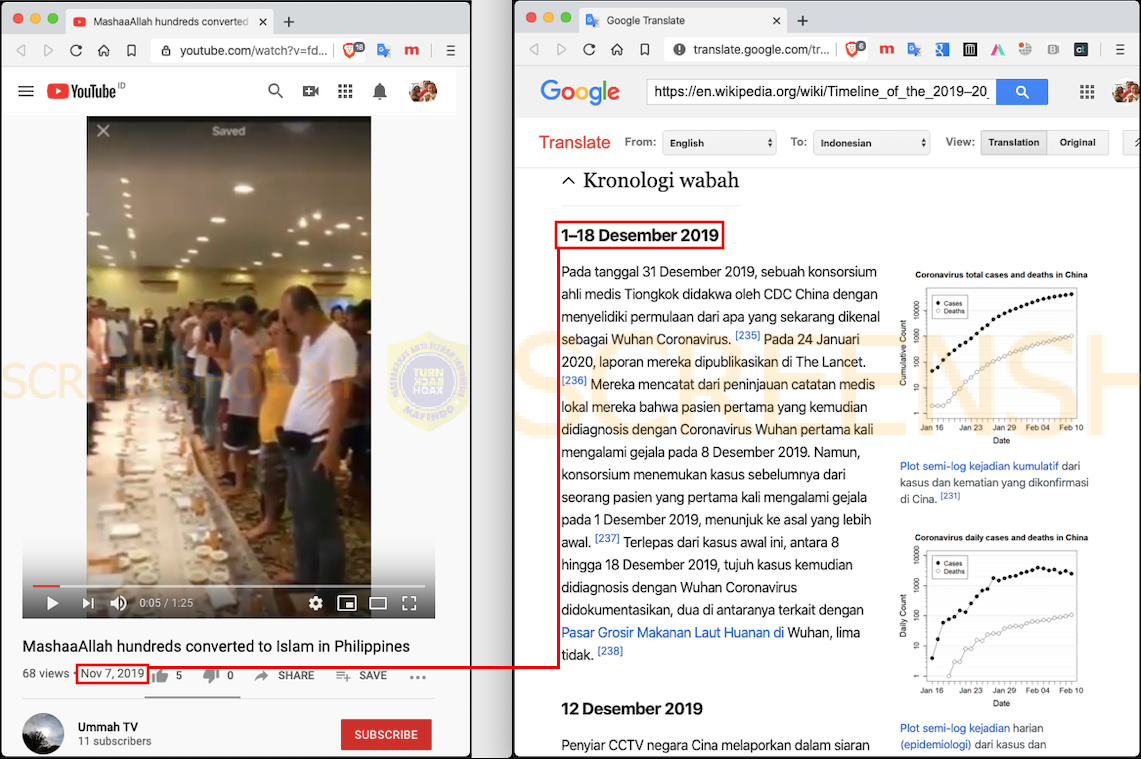The height and width of the screenshot is (759, 1141).
Task: Open the YouTube apps grid
Action: pos(345,91)
